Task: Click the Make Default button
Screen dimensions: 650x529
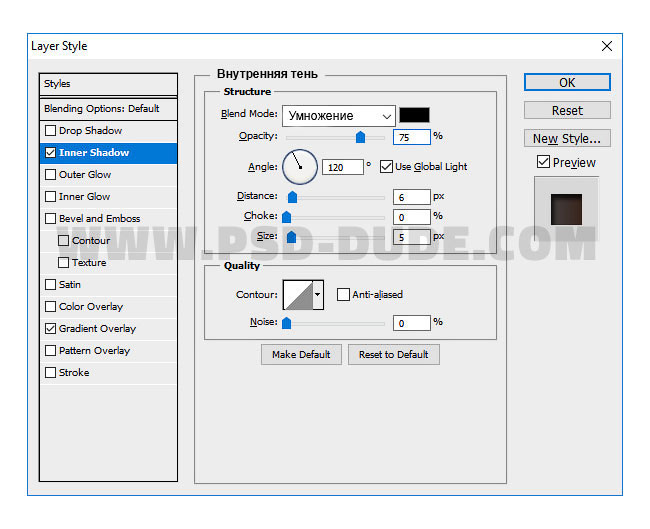Action: point(301,354)
